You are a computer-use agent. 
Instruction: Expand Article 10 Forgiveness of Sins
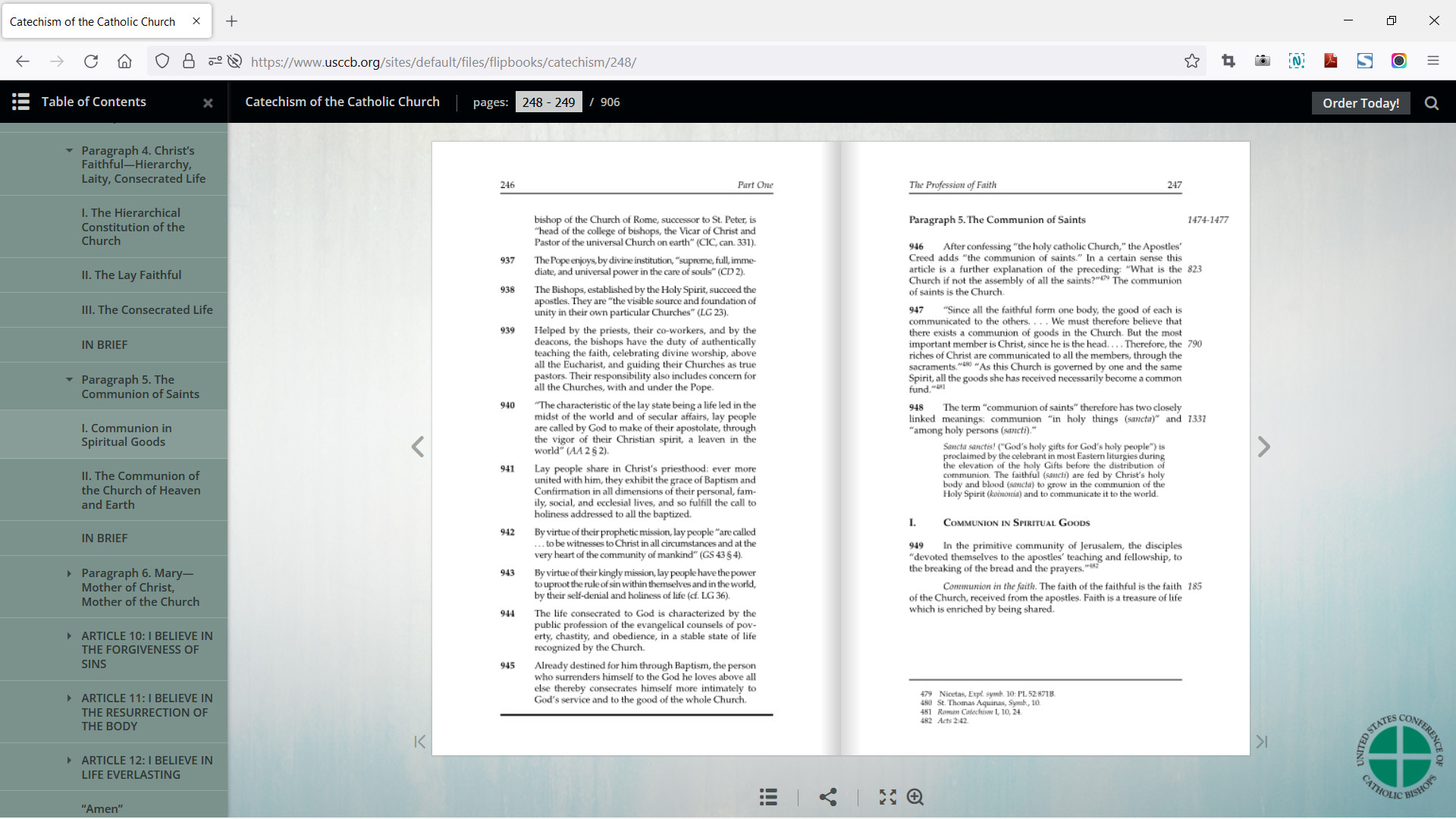click(x=70, y=636)
